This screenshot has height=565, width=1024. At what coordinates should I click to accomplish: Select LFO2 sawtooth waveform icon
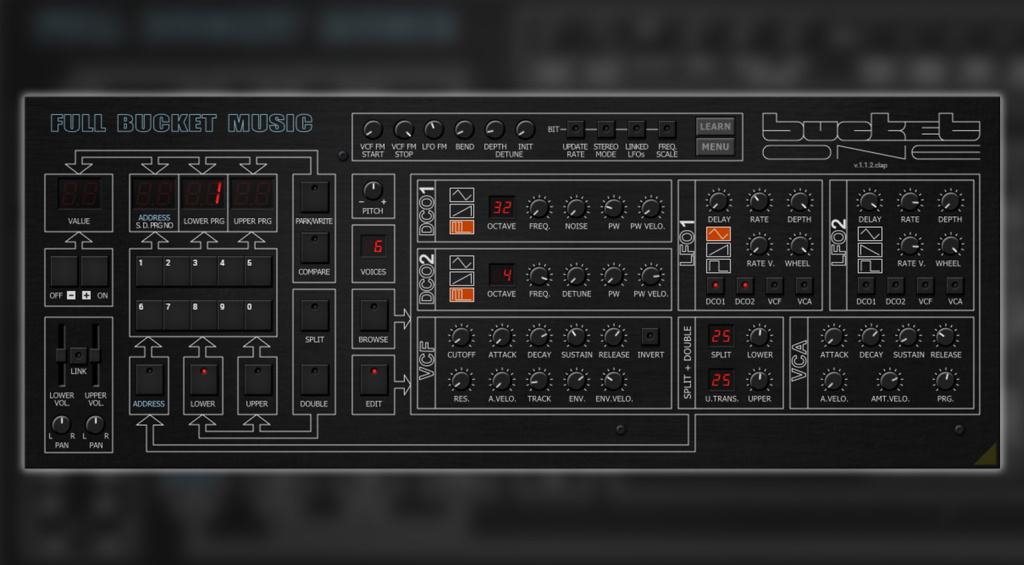point(870,250)
